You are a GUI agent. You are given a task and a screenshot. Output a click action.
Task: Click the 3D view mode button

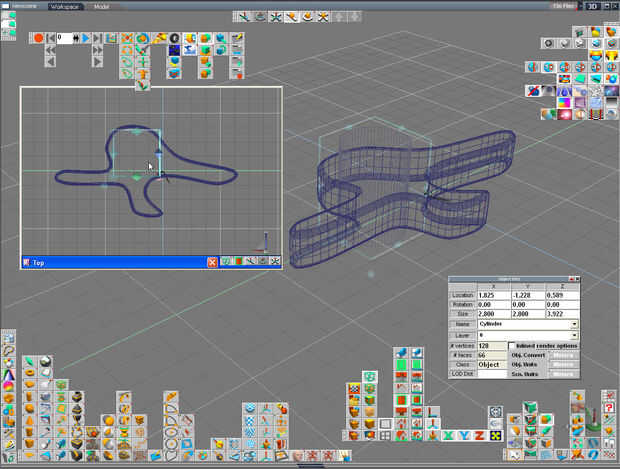pyautogui.click(x=594, y=6)
